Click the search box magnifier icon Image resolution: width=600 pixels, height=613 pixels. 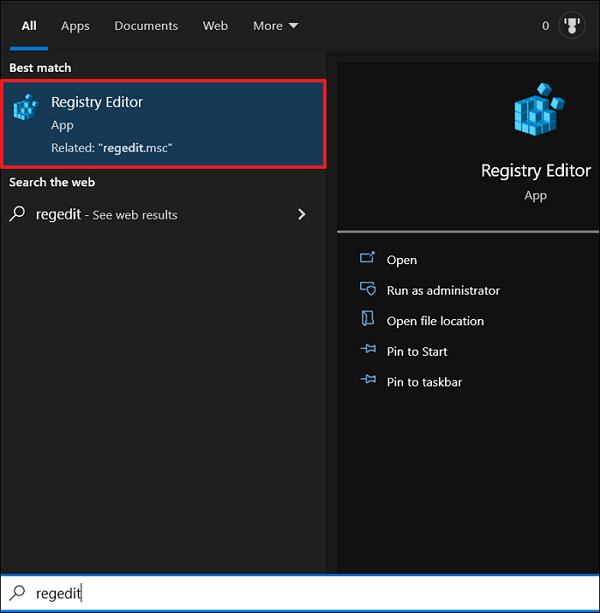tap(17, 593)
